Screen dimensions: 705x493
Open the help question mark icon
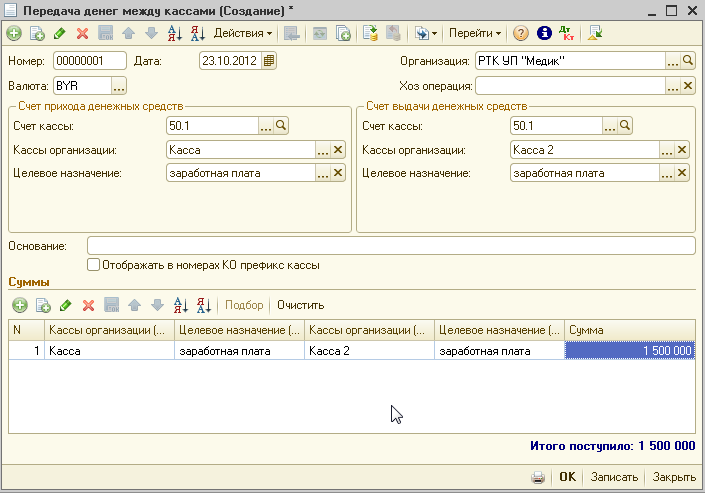pos(521,33)
